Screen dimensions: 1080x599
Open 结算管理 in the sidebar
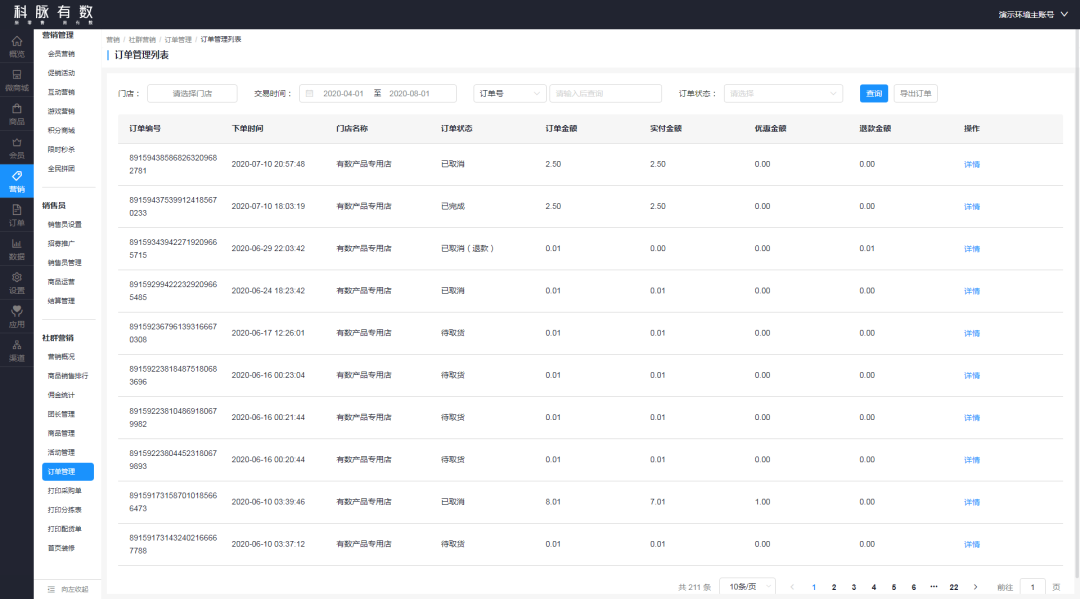(61, 301)
